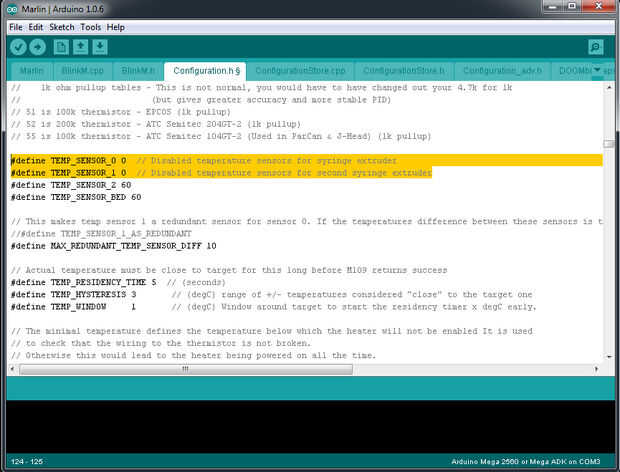Image resolution: width=620 pixels, height=472 pixels.
Task: Click the Arduino logo in title bar
Action: [12, 9]
